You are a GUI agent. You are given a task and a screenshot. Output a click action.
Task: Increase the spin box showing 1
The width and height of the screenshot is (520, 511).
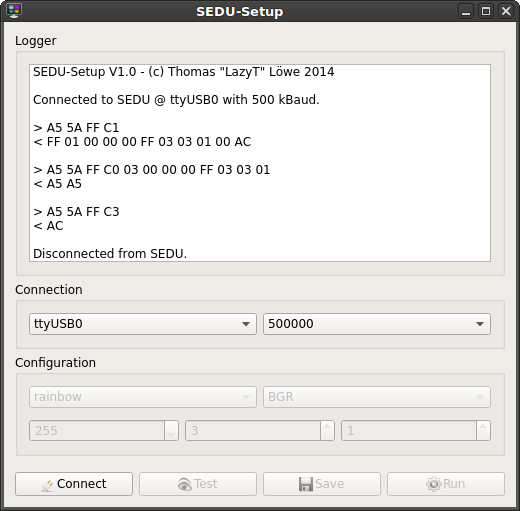(483, 426)
